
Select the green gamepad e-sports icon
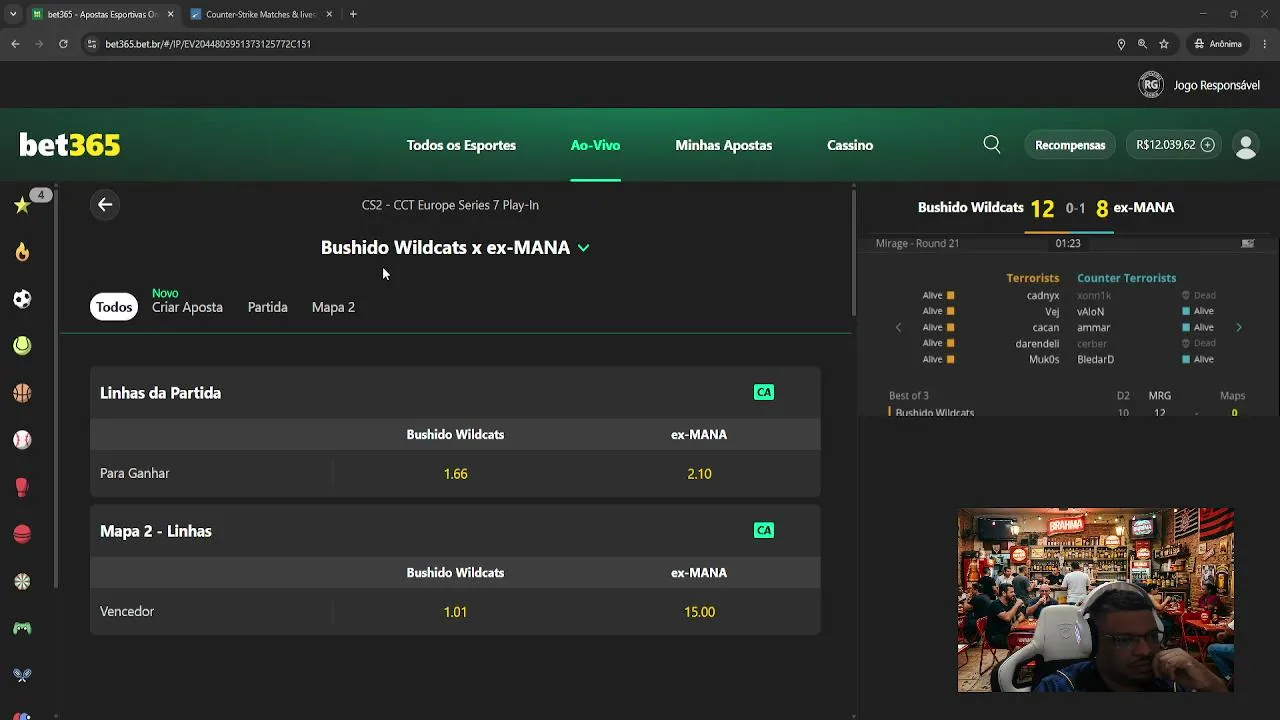coord(22,628)
